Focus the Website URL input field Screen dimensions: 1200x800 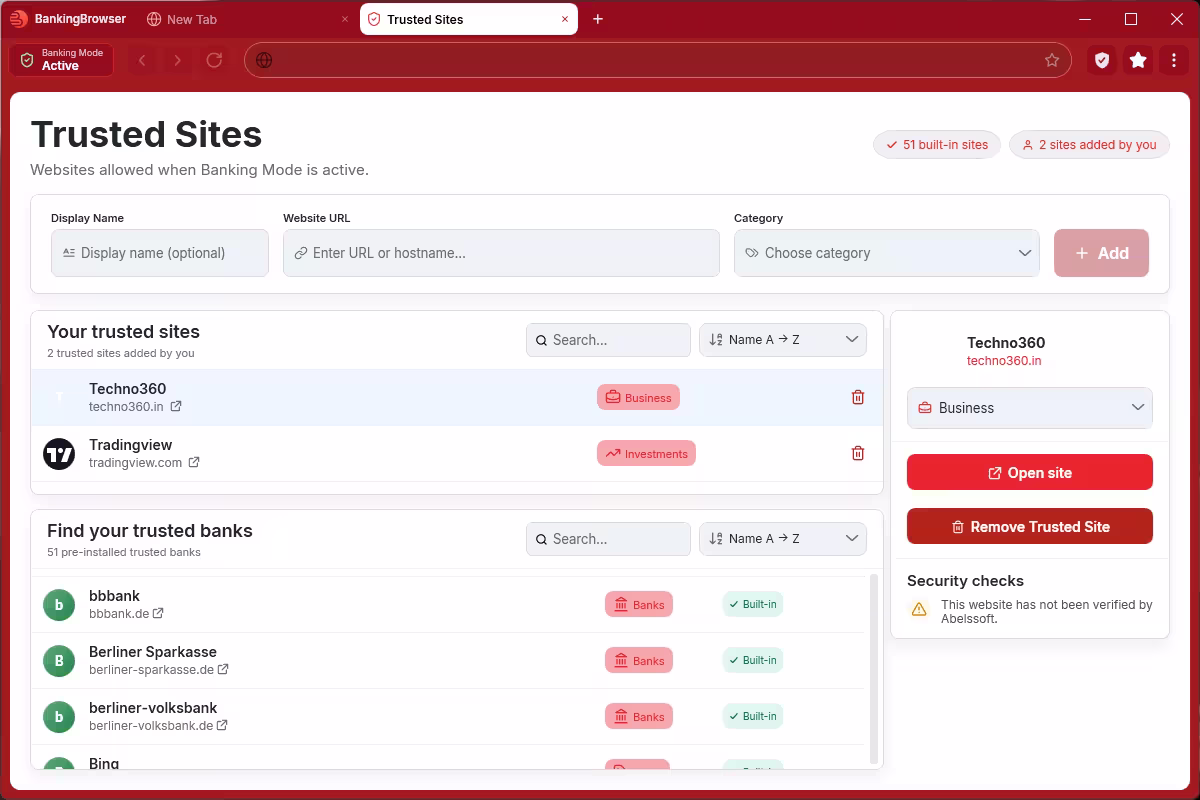tap(501, 253)
